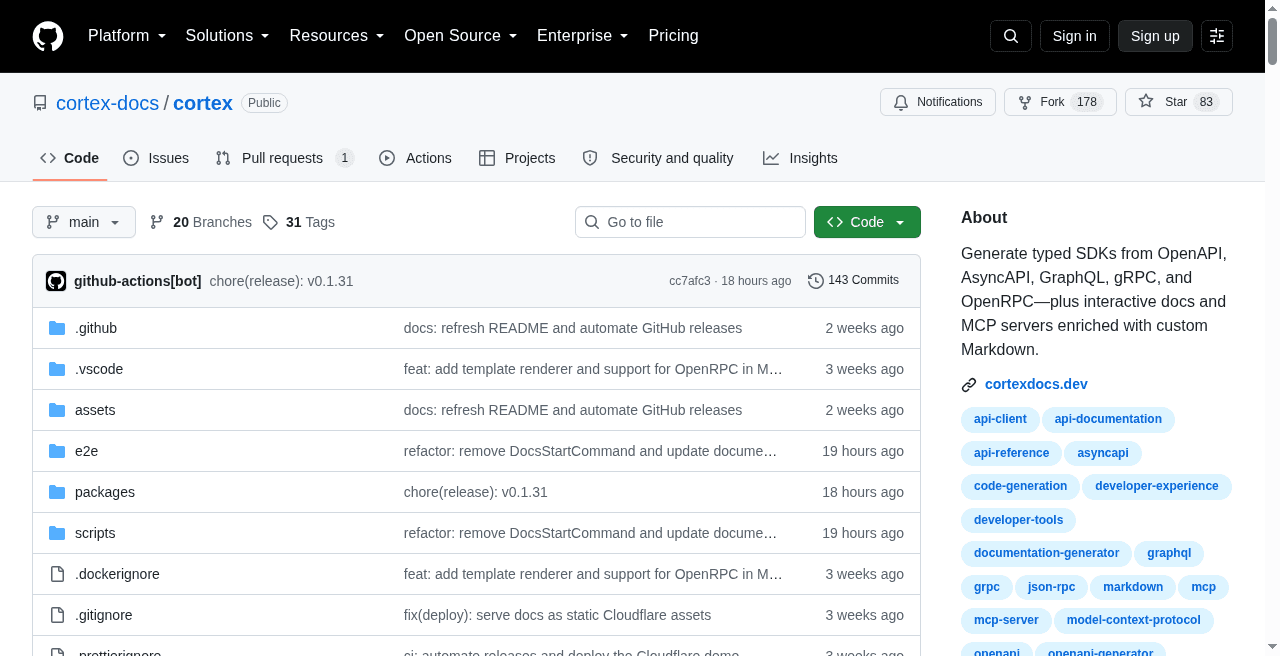Star the repository
1280x656 pixels.
(x=1179, y=102)
